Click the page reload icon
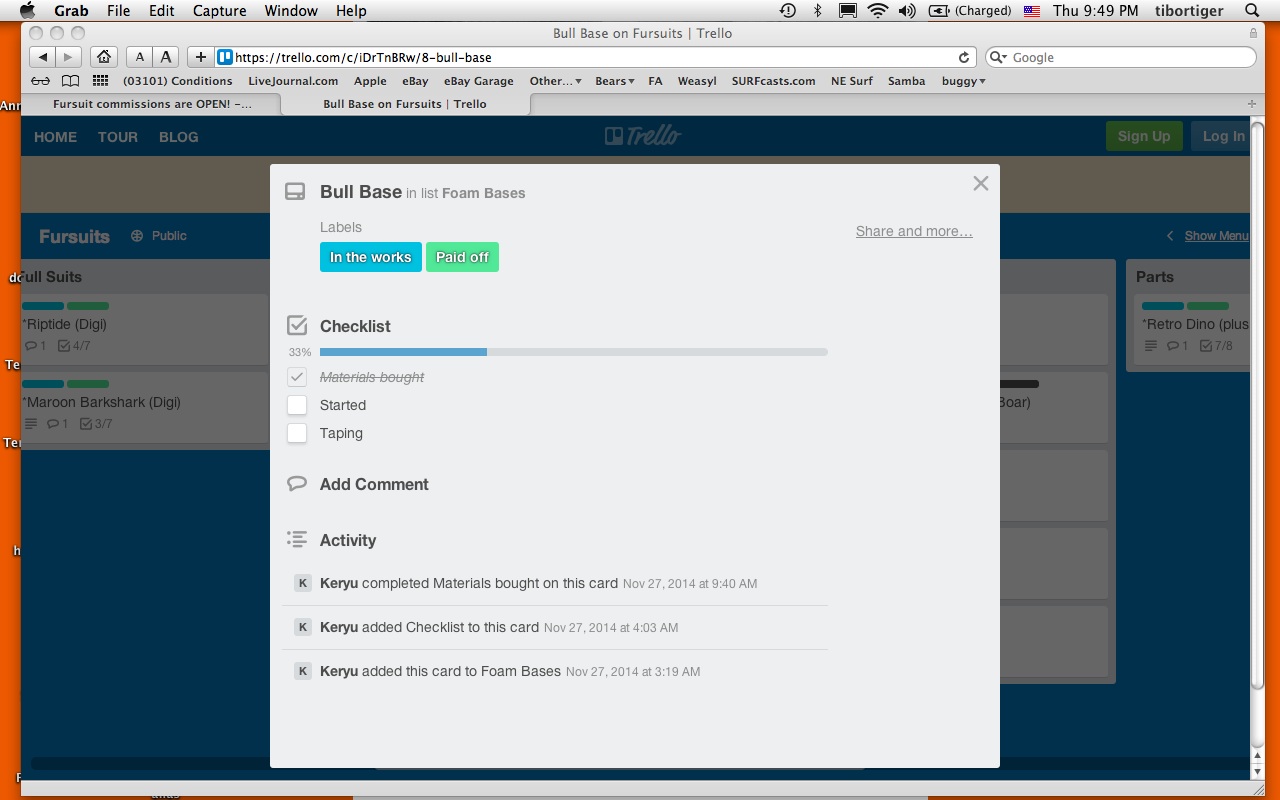Viewport: 1280px width, 800px height. coord(964,57)
